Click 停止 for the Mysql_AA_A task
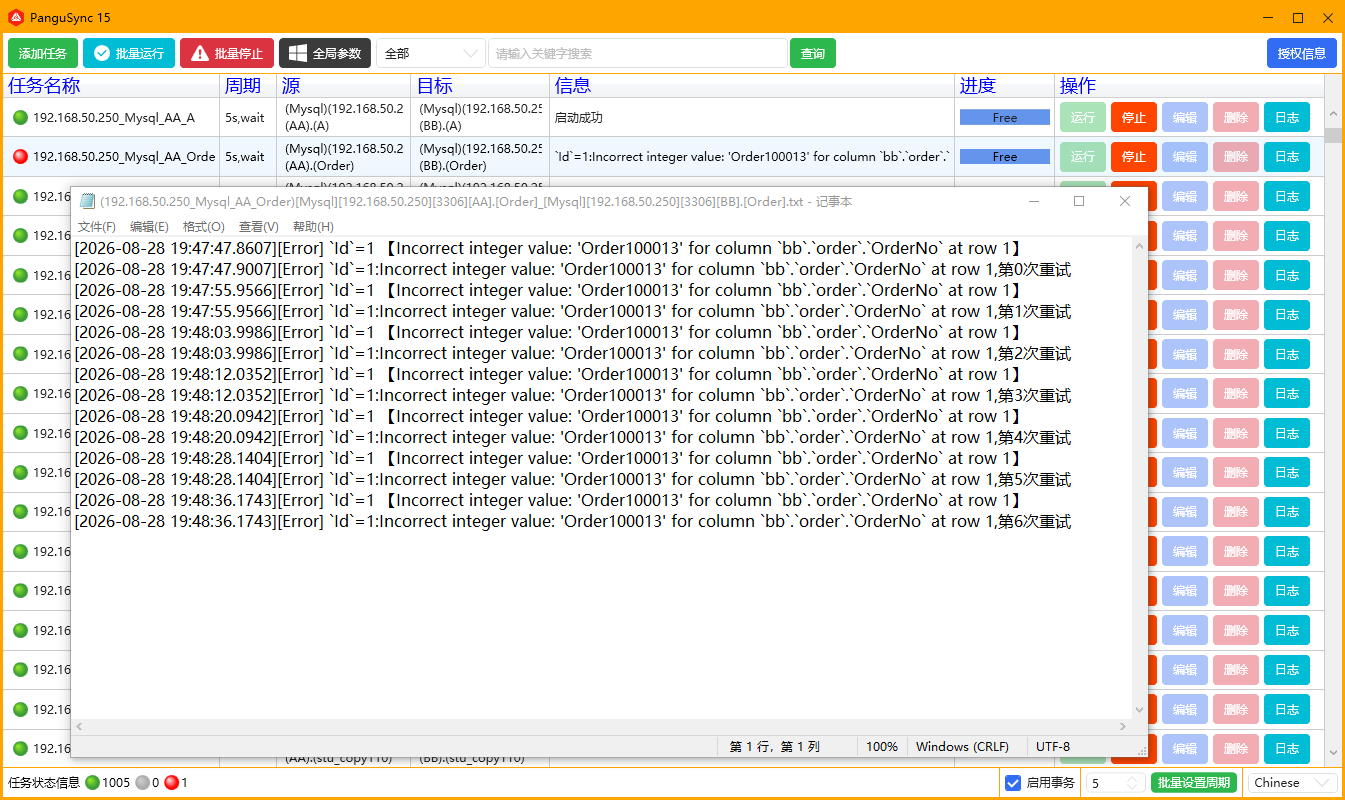 [1134, 117]
